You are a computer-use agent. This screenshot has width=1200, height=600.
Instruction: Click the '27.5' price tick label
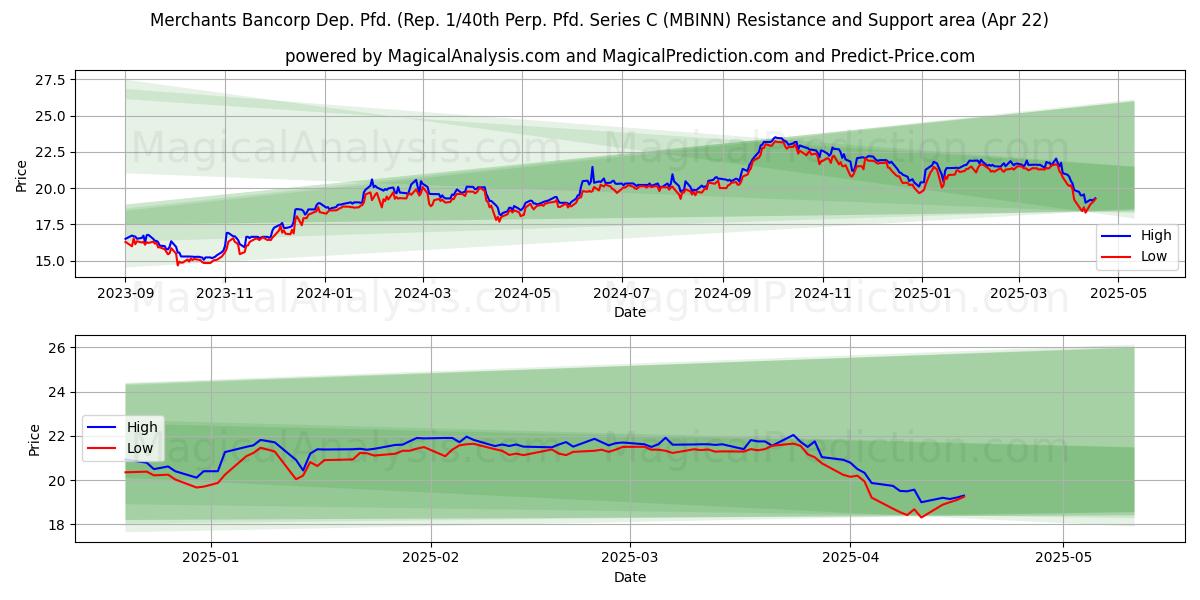51,80
